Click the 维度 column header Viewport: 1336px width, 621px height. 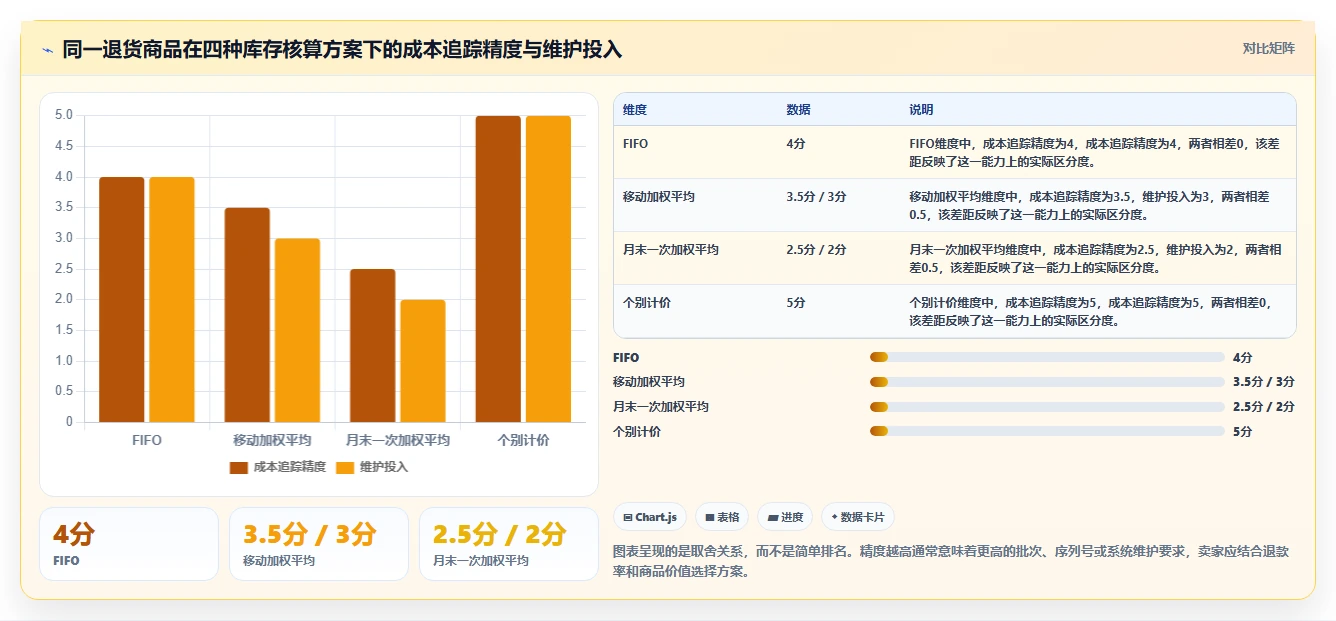point(635,110)
